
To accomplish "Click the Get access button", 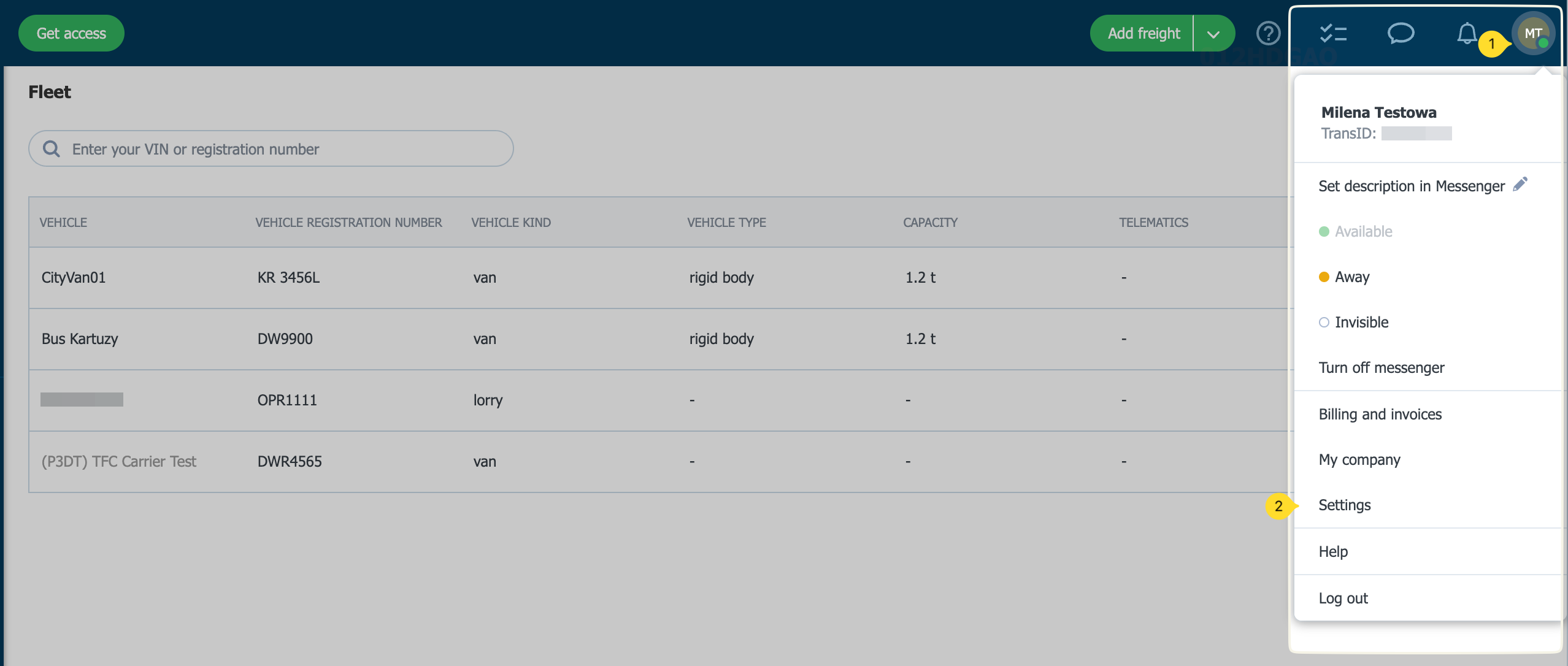I will pyautogui.click(x=71, y=33).
